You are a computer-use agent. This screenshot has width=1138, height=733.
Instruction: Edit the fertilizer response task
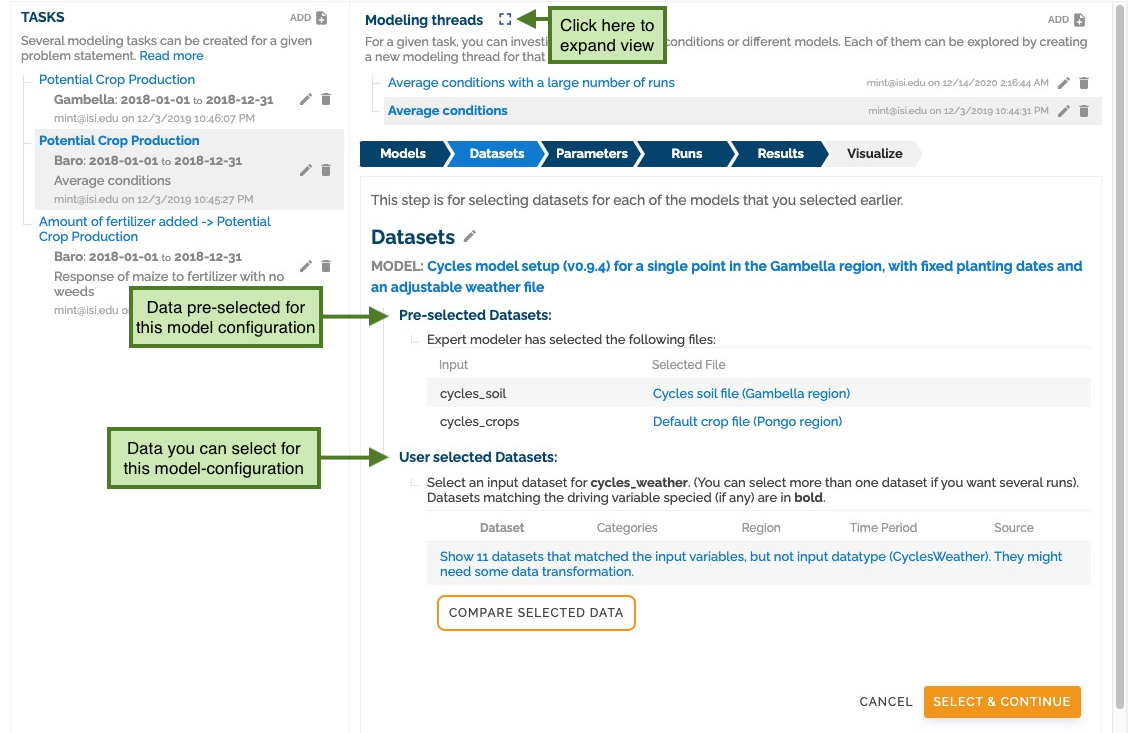pos(306,266)
